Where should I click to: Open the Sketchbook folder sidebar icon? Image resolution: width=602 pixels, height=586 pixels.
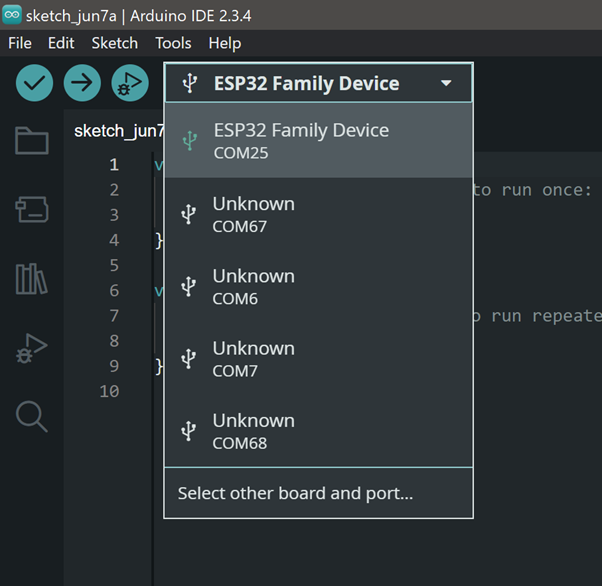[x=32, y=141]
